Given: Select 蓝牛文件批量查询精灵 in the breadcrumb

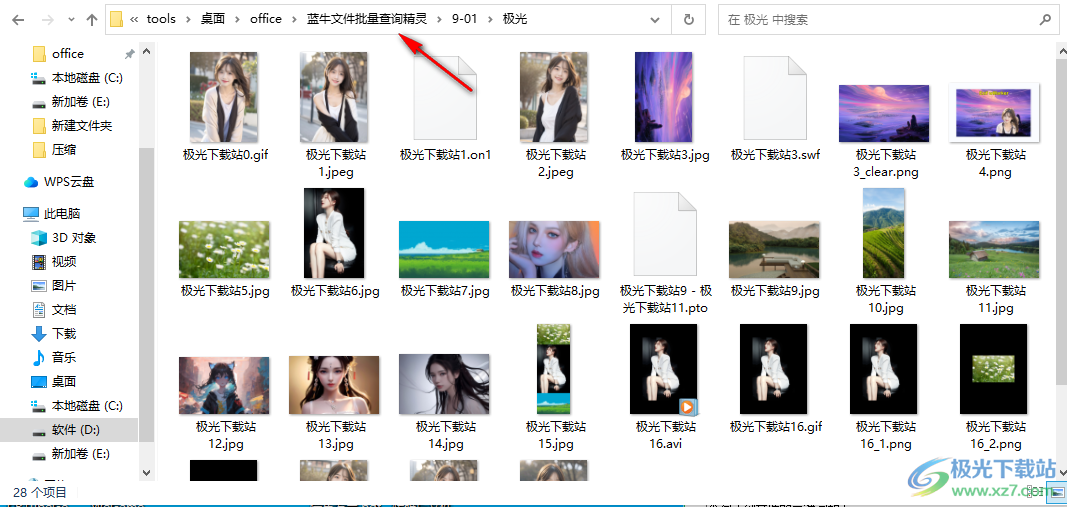Looking at the screenshot, I should 367,19.
